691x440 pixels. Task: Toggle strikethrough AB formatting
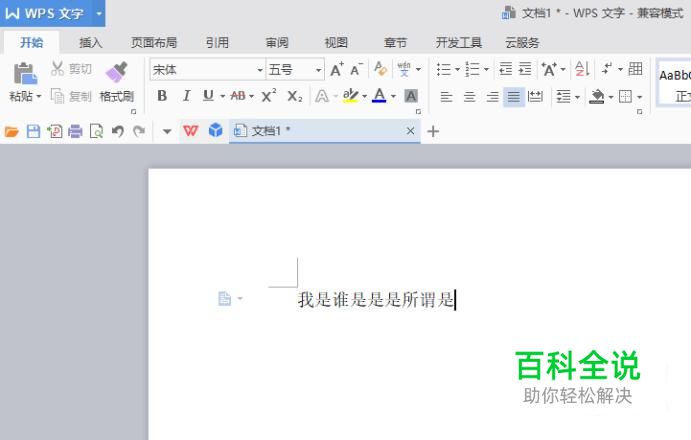[238, 96]
